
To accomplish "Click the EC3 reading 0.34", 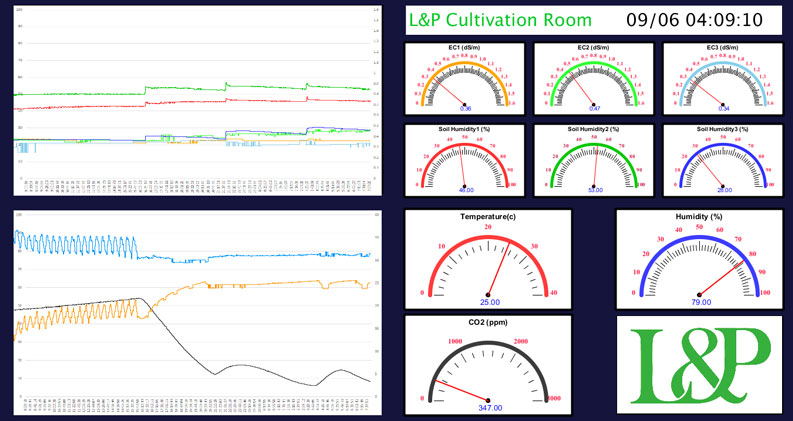I will (724, 108).
